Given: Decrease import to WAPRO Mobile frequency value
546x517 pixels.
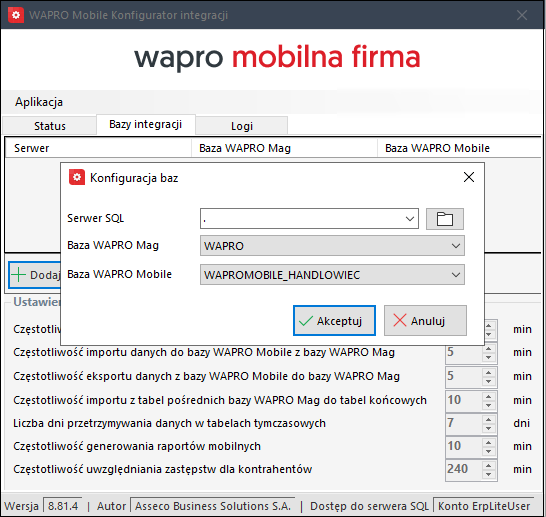Looking at the screenshot, I should click(x=489, y=358).
